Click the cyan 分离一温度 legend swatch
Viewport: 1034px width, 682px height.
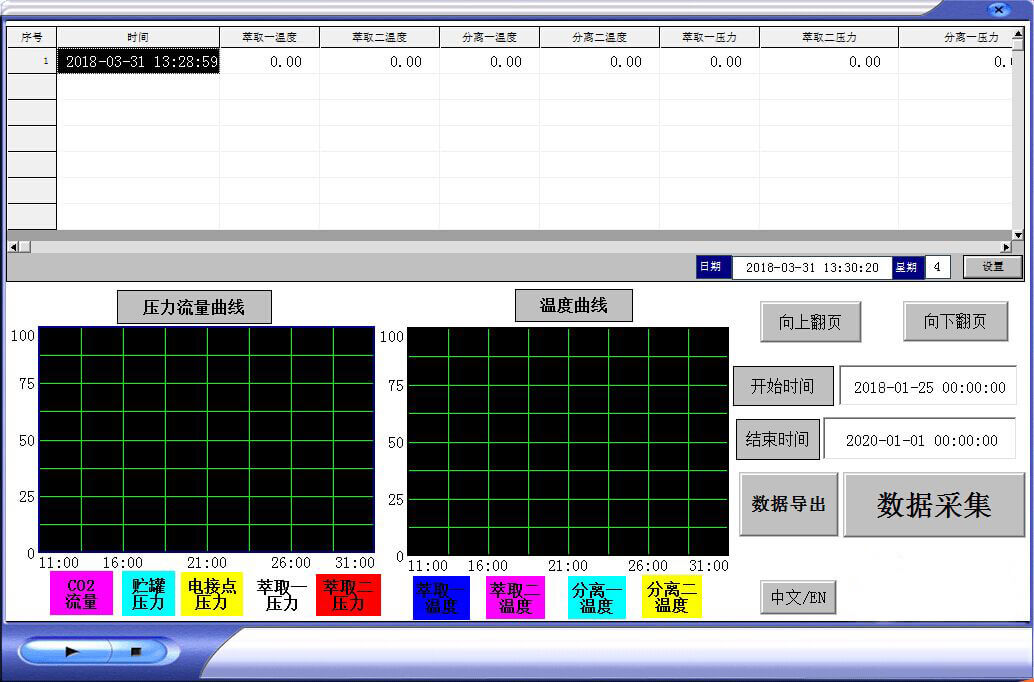pos(596,597)
